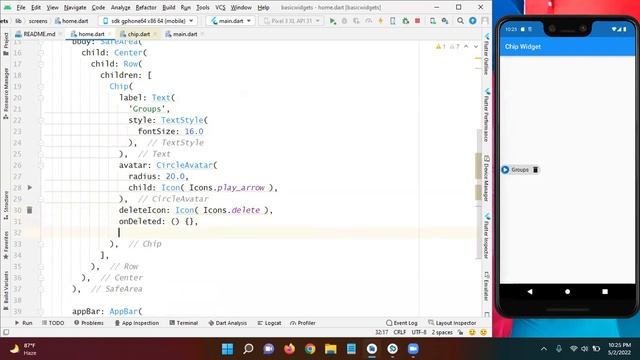Click the profiler gauge icon in toolbar
640x360 pixels.
click(369, 21)
